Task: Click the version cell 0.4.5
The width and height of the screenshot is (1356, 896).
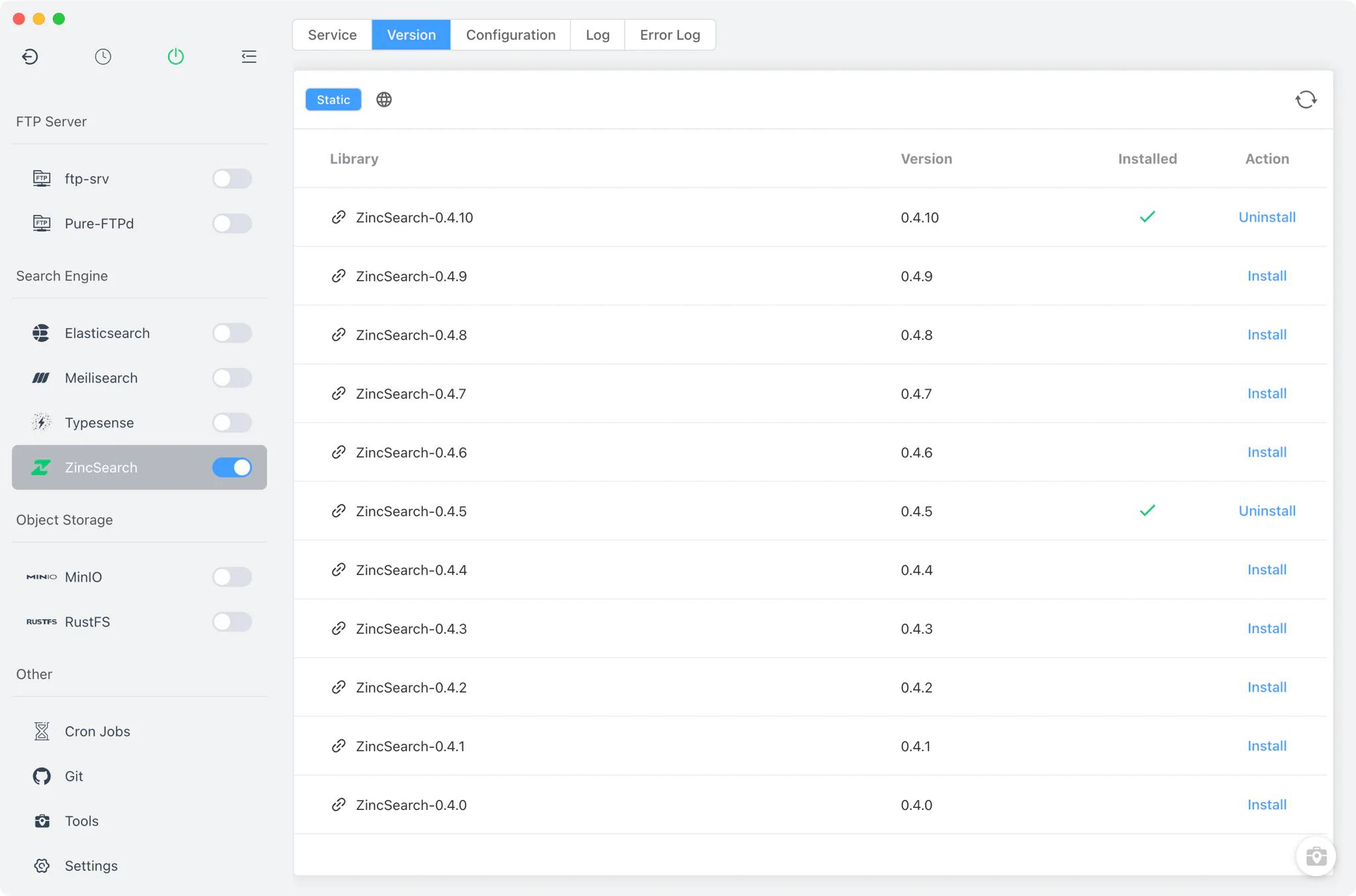Action: [x=916, y=511]
